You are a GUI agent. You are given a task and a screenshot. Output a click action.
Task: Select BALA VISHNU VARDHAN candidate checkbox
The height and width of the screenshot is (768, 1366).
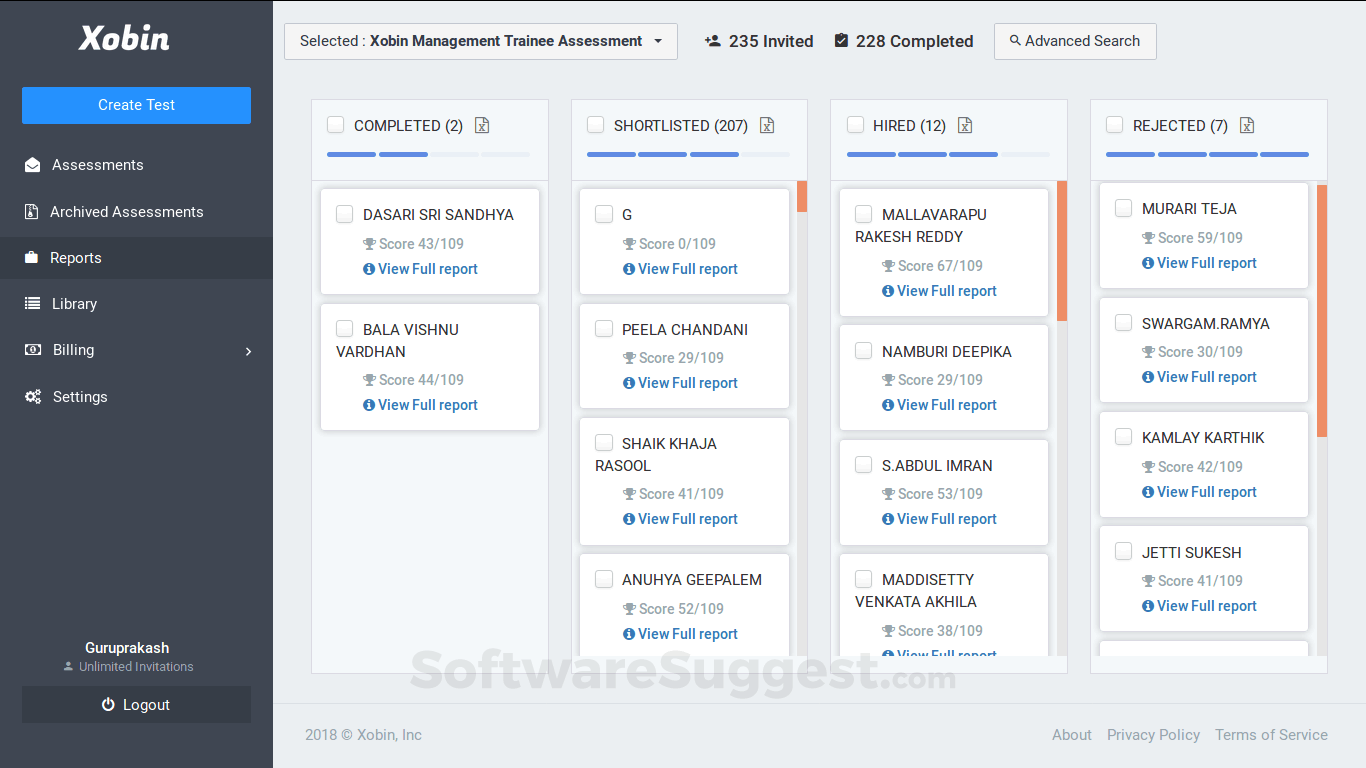click(345, 329)
